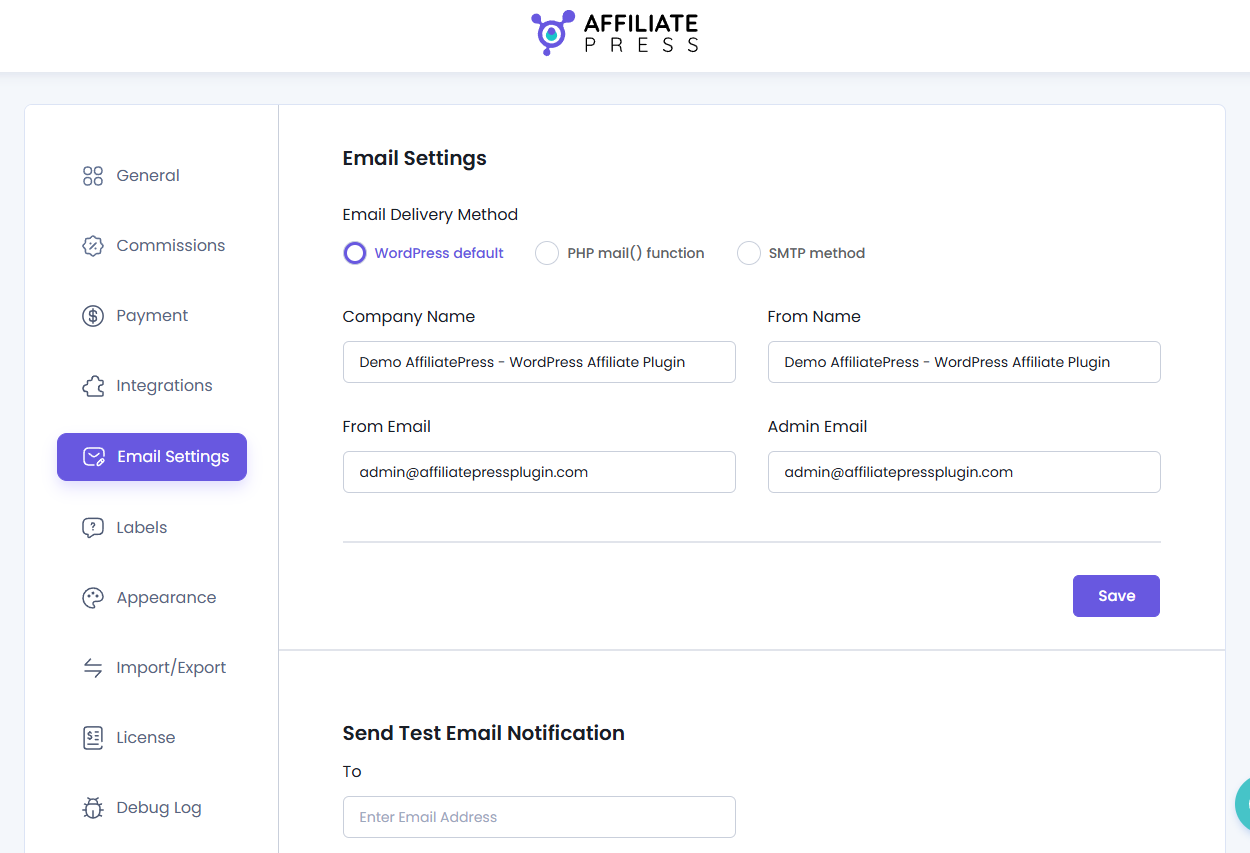Click the Labels question-mark icon
The image size is (1250, 853).
[92, 527]
